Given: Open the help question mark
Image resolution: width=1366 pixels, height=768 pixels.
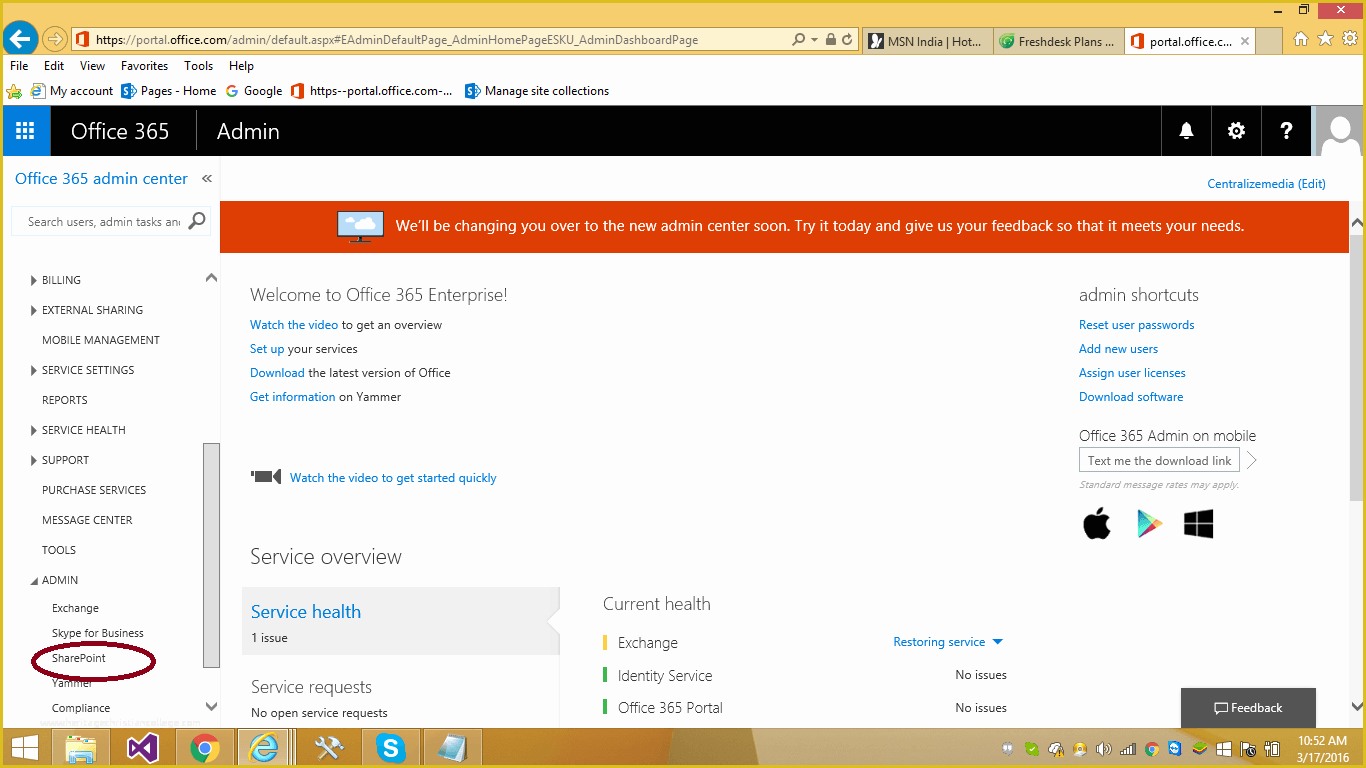Looking at the screenshot, I should click(1286, 131).
